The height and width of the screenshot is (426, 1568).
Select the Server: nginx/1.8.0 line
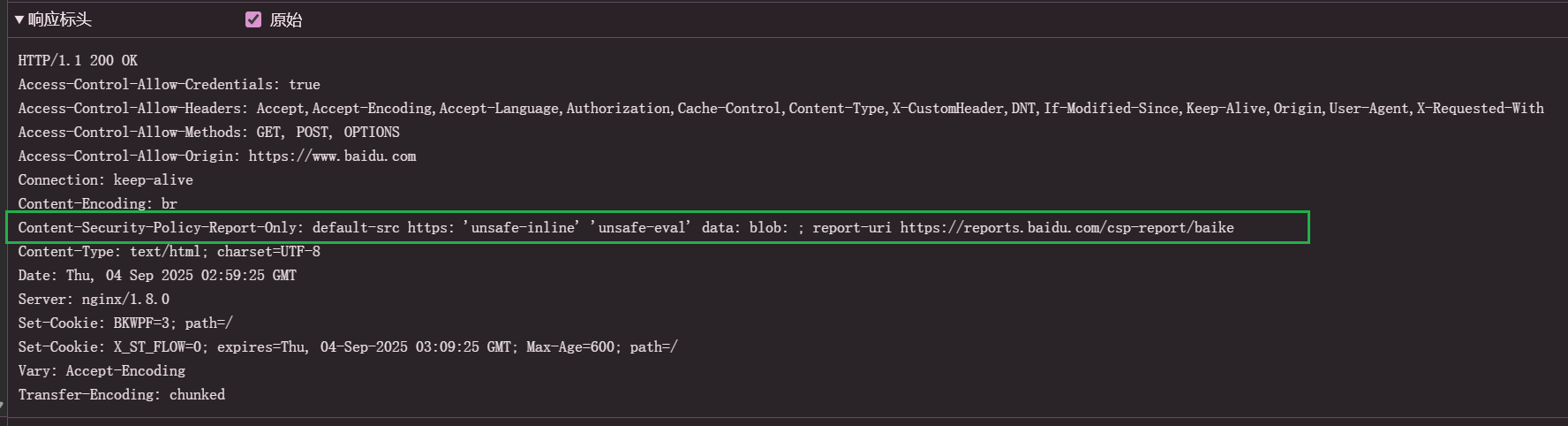tap(94, 299)
